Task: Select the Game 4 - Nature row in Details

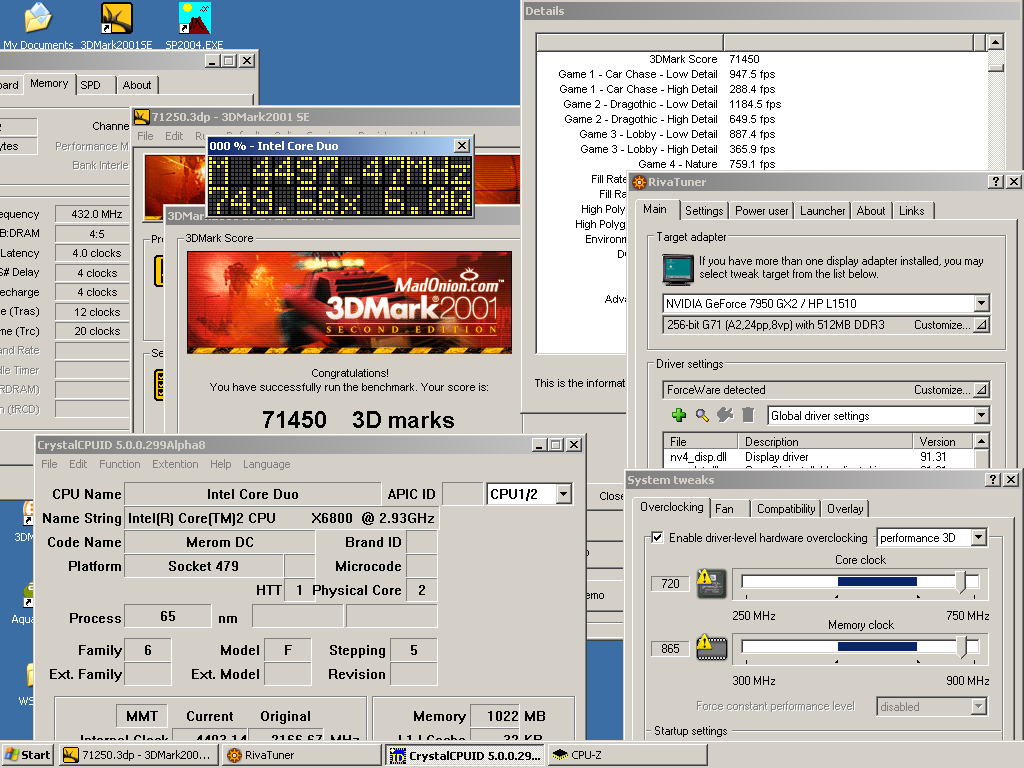Action: [x=761, y=164]
